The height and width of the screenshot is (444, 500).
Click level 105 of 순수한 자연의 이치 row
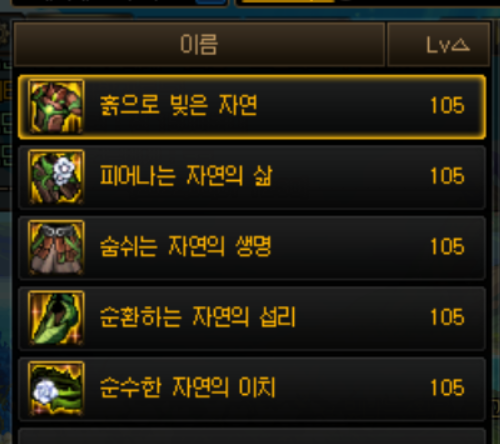point(447,388)
